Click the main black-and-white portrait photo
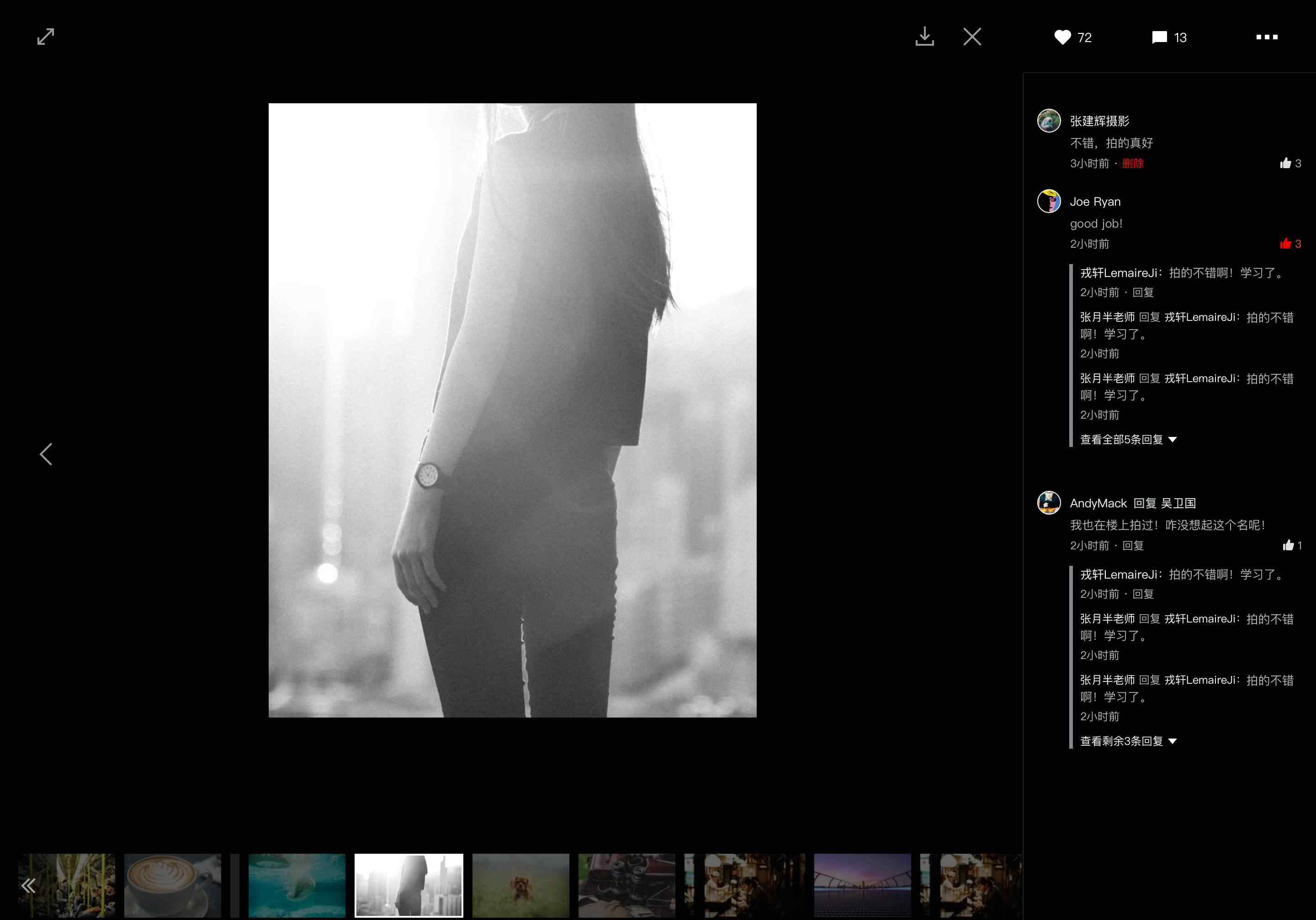 point(512,410)
